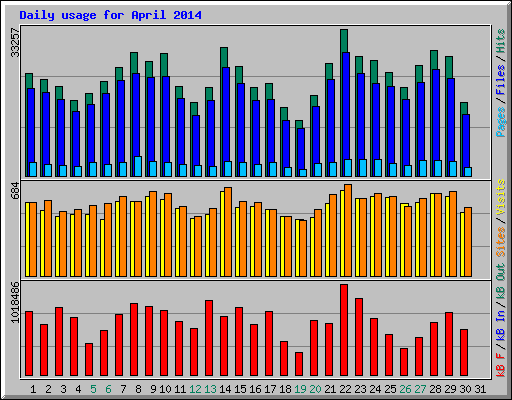Click the x-axis day label "10"
Screen dimensions: 512x400
[165, 389]
